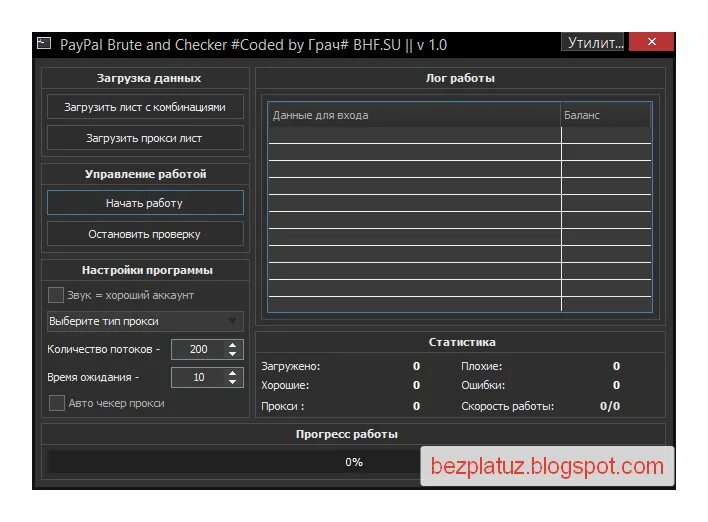
Task: Click the Данные для входа column header
Action: (414, 115)
